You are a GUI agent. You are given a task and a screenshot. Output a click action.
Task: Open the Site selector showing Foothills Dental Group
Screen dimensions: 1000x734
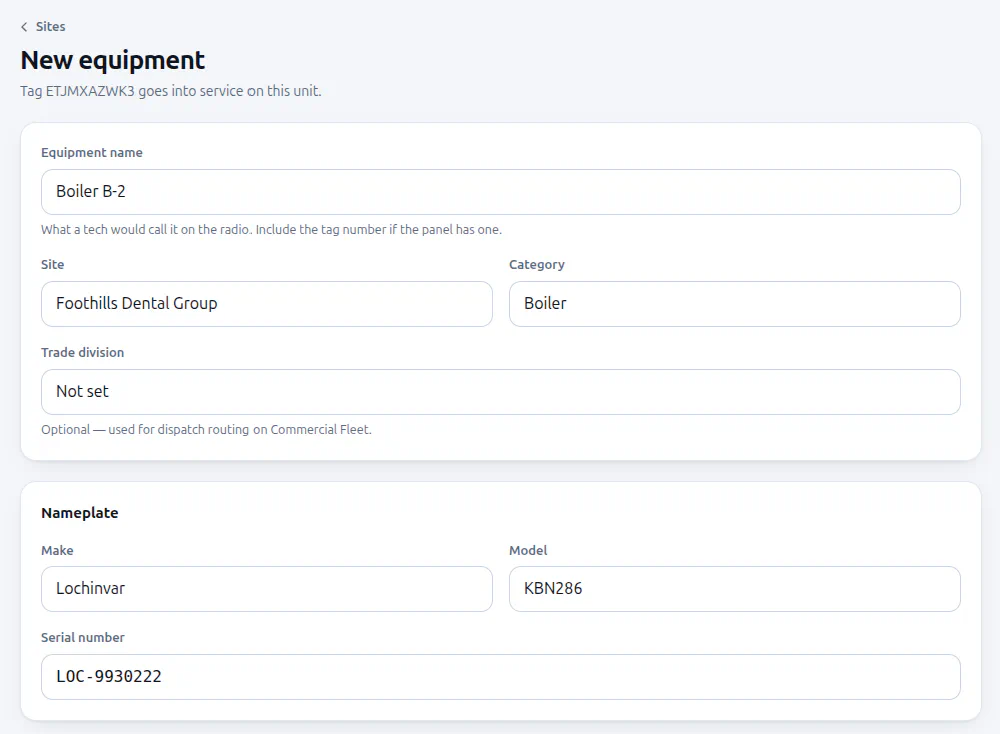(267, 304)
